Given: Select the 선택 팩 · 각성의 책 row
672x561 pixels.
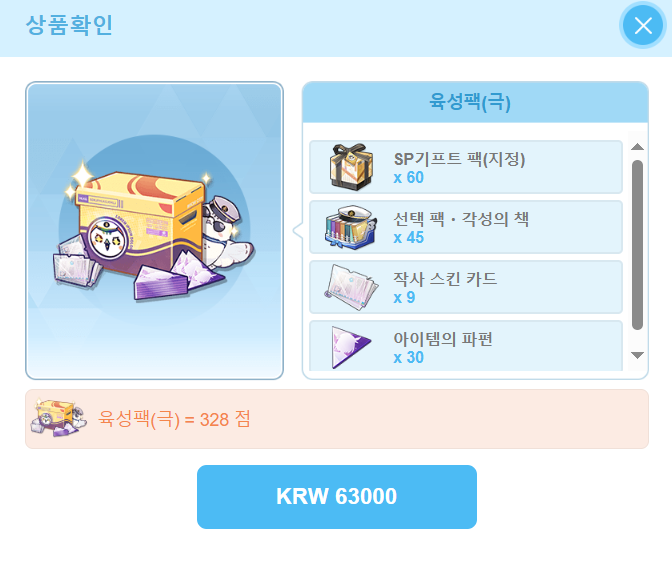Looking at the screenshot, I should 466,227.
